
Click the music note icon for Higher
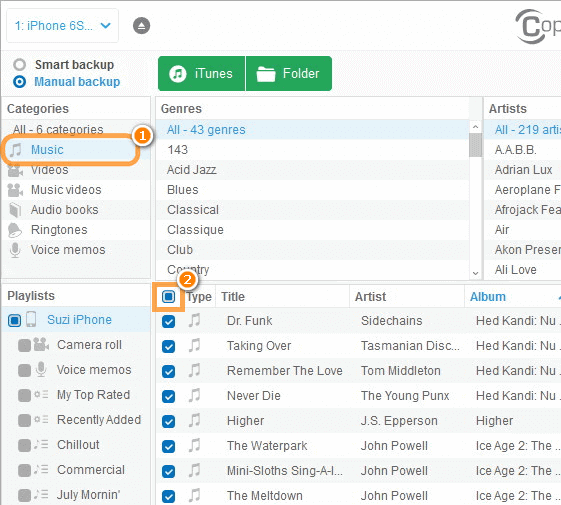[x=194, y=421]
